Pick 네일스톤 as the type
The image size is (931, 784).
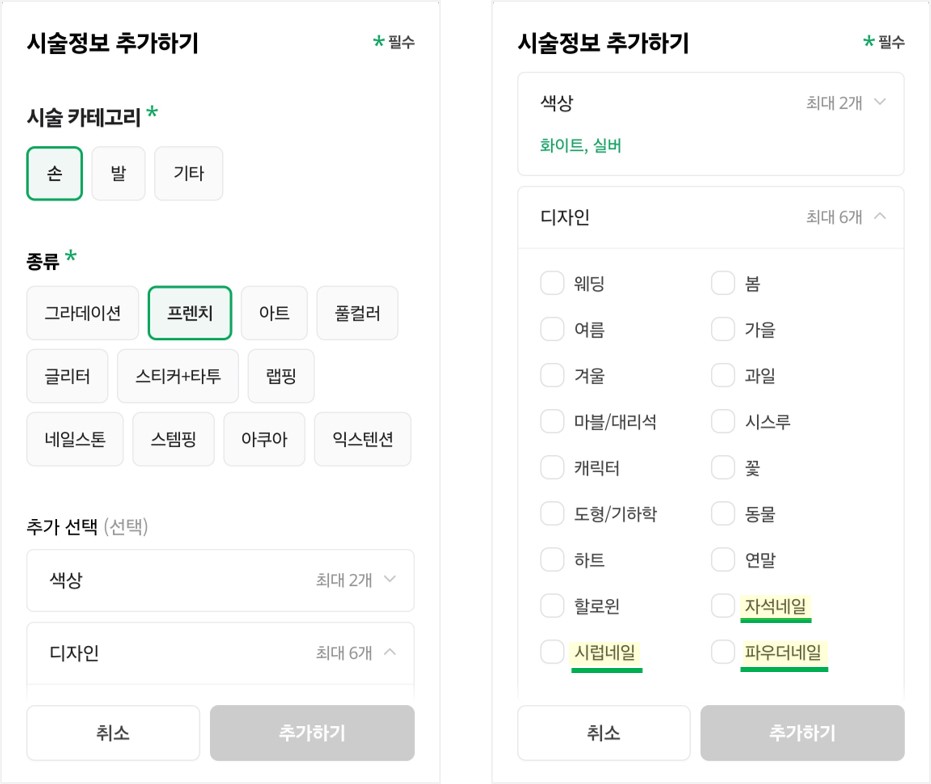coord(75,439)
